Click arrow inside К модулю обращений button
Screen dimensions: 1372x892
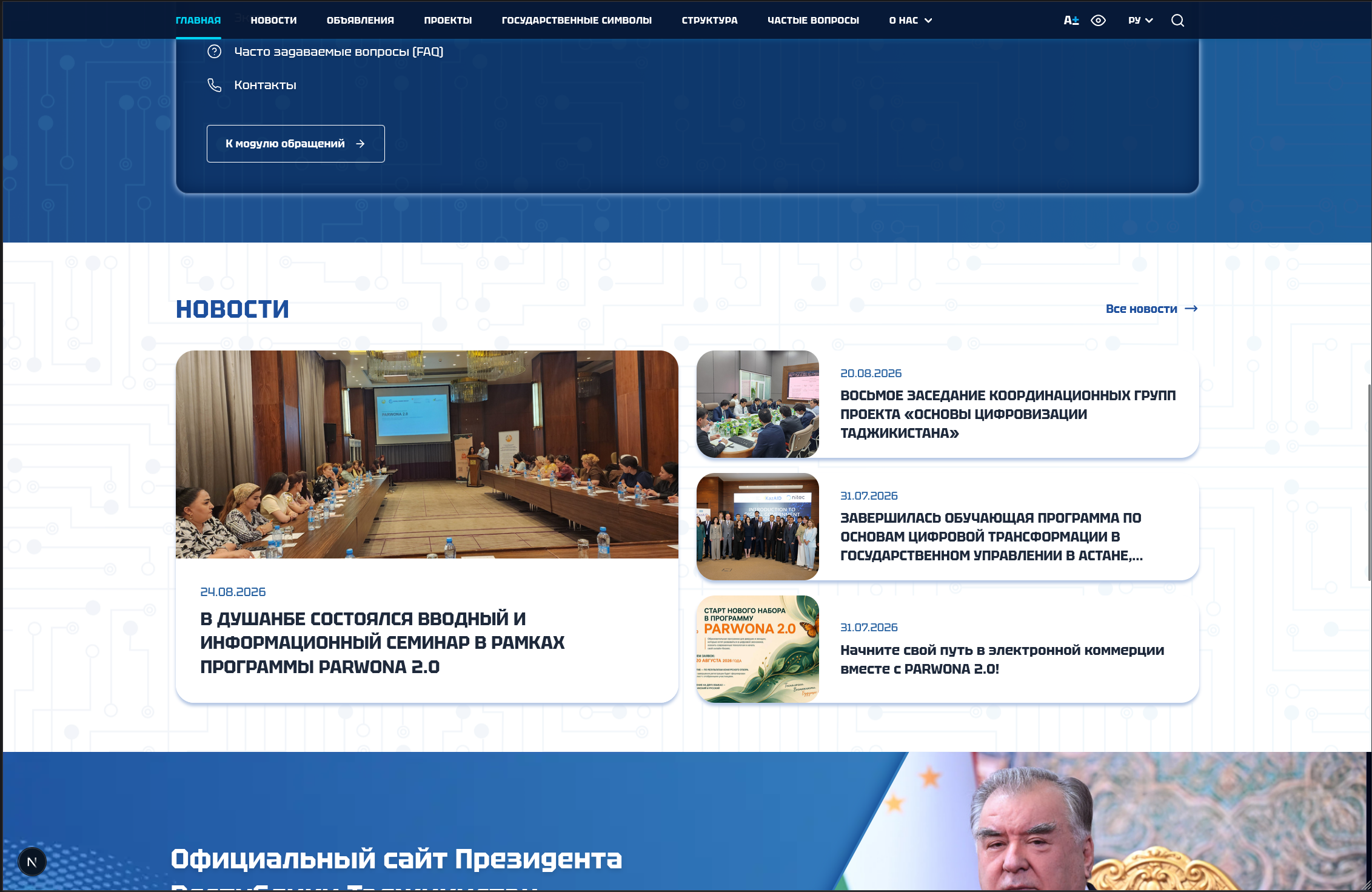[360, 144]
